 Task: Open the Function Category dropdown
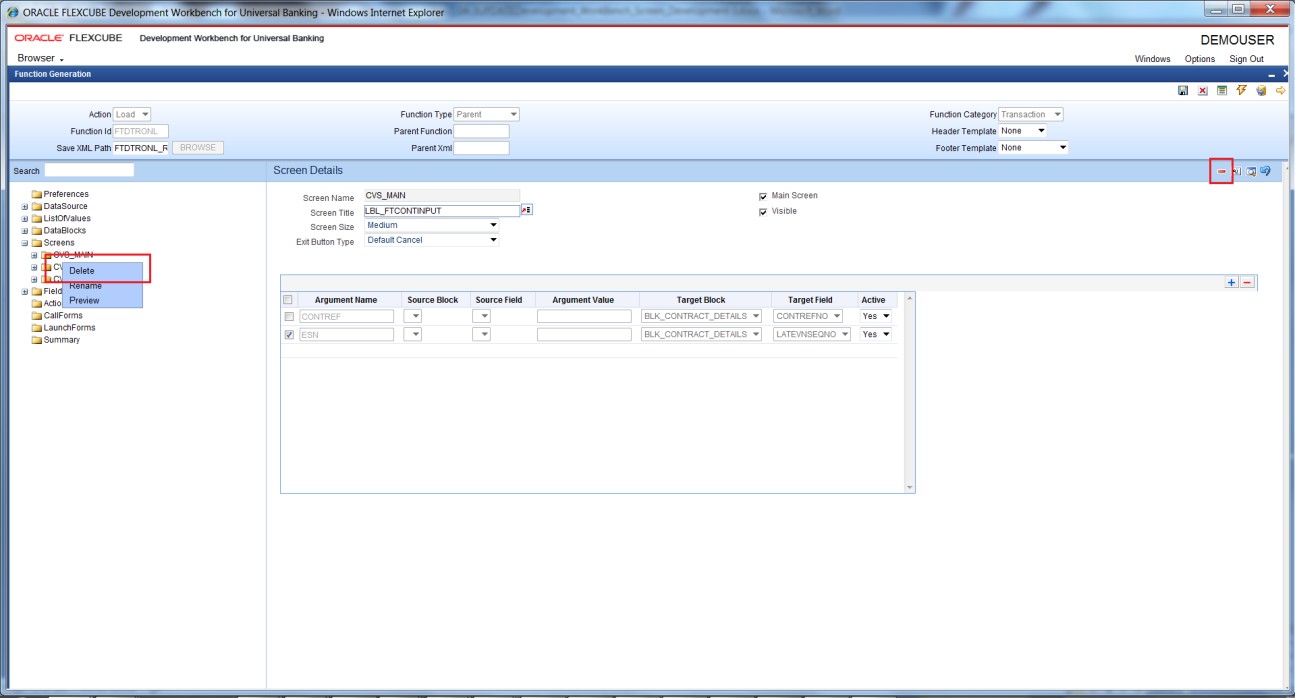pyautogui.click(x=1031, y=114)
